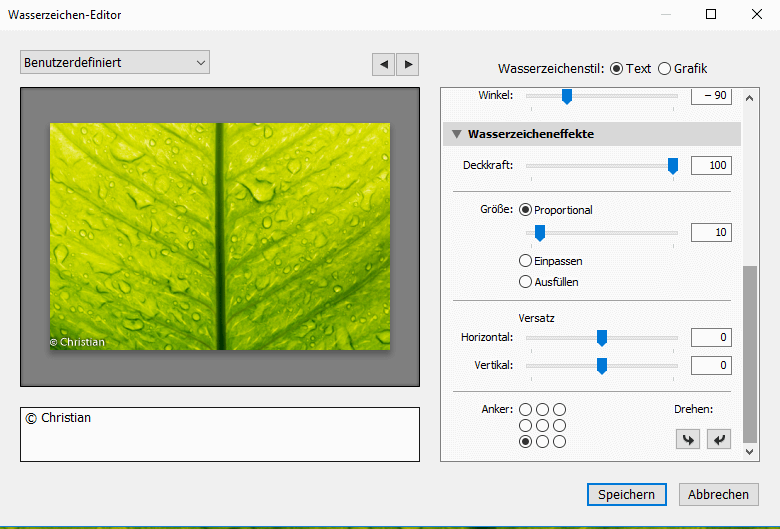780x529 pixels.
Task: Adjust the Winkel slider handle
Action: (567, 96)
